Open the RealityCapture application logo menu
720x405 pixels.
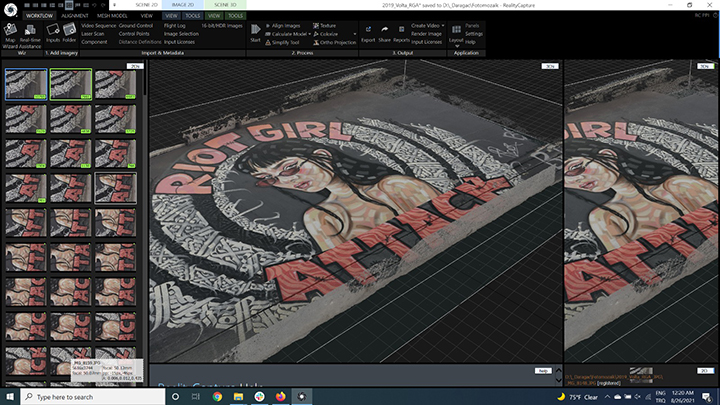10,9
